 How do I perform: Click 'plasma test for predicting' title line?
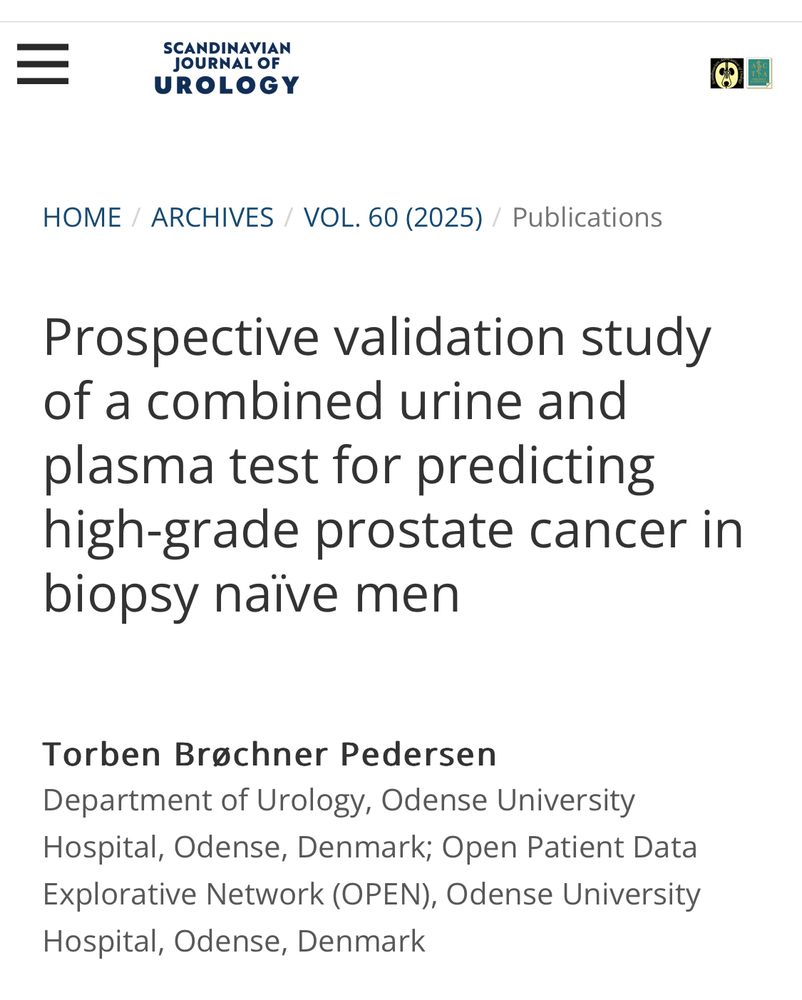349,467
